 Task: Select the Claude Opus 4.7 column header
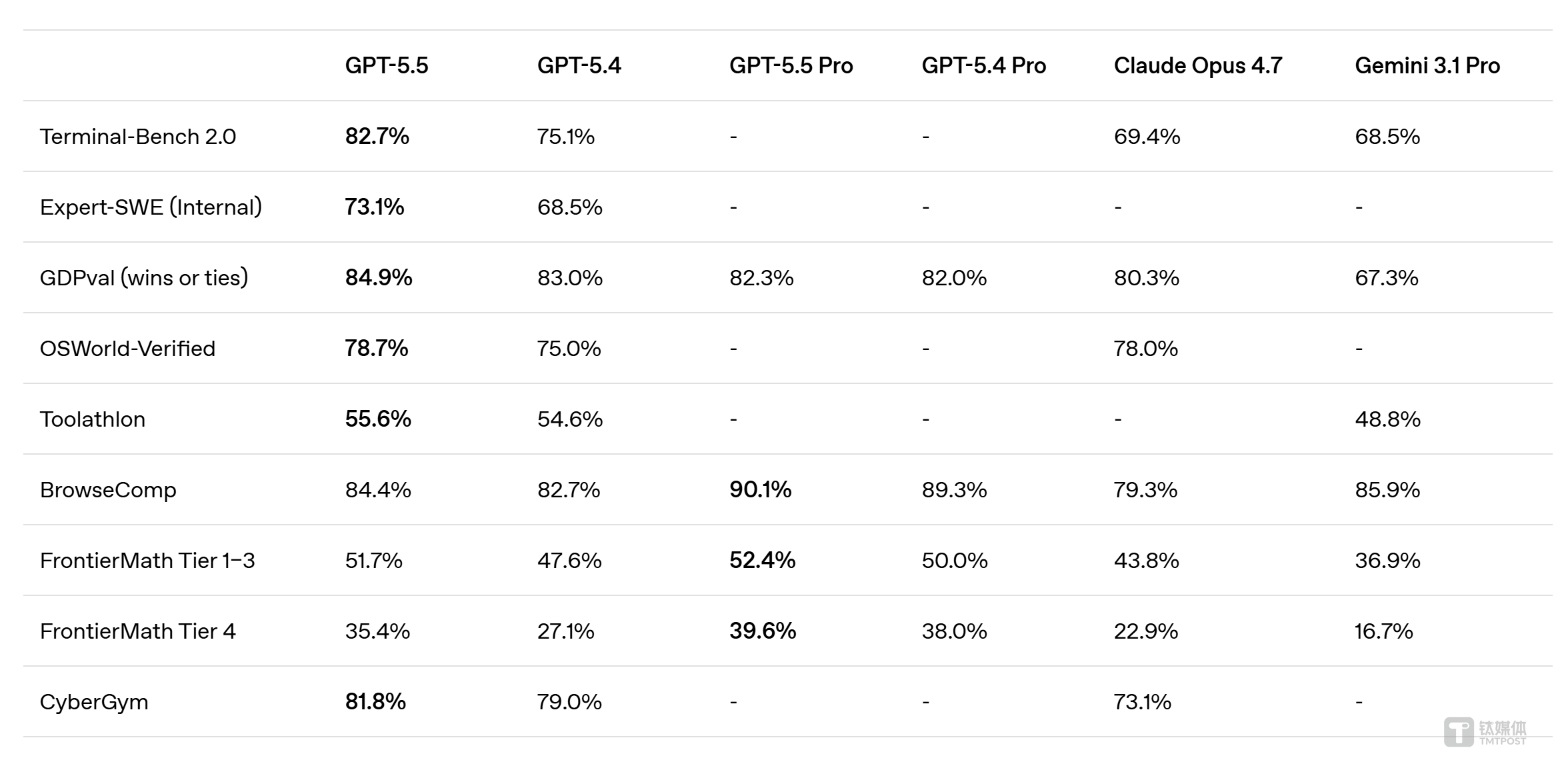[x=1197, y=65]
